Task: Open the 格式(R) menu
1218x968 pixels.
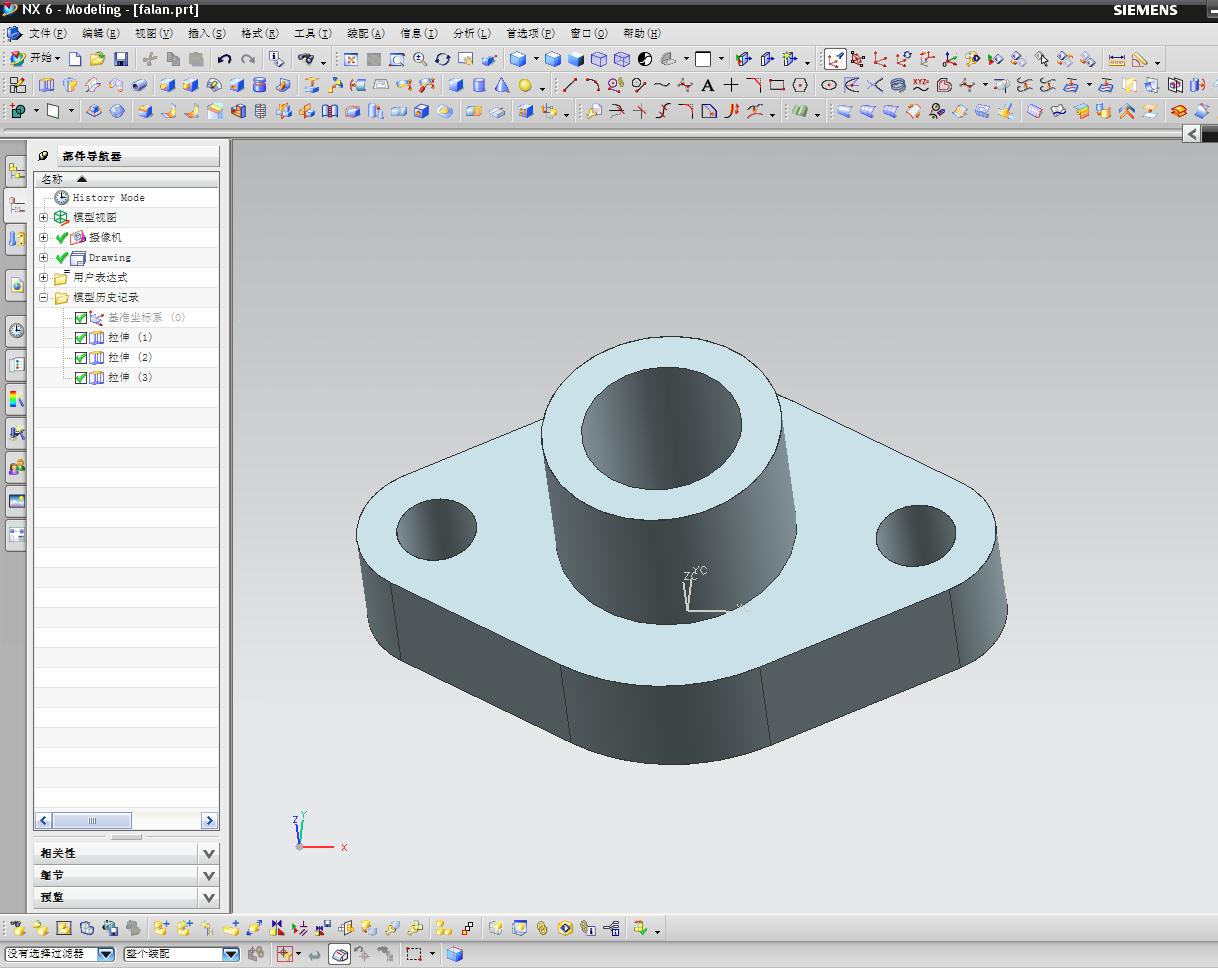Action: click(259, 33)
